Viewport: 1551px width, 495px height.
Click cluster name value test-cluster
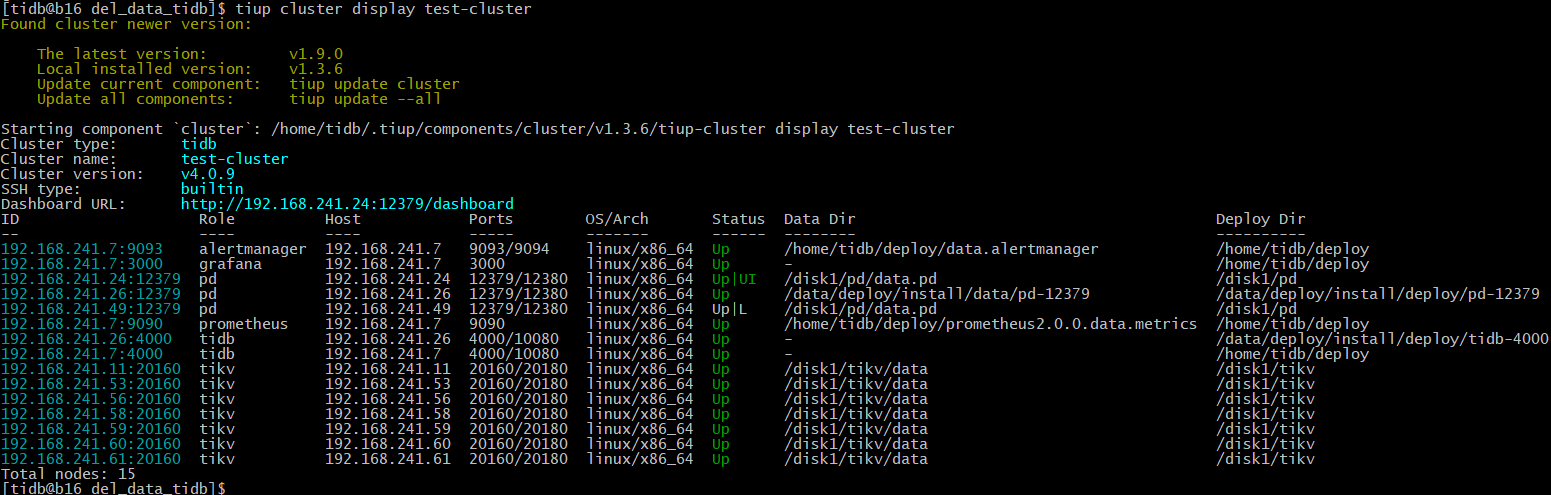pos(235,159)
